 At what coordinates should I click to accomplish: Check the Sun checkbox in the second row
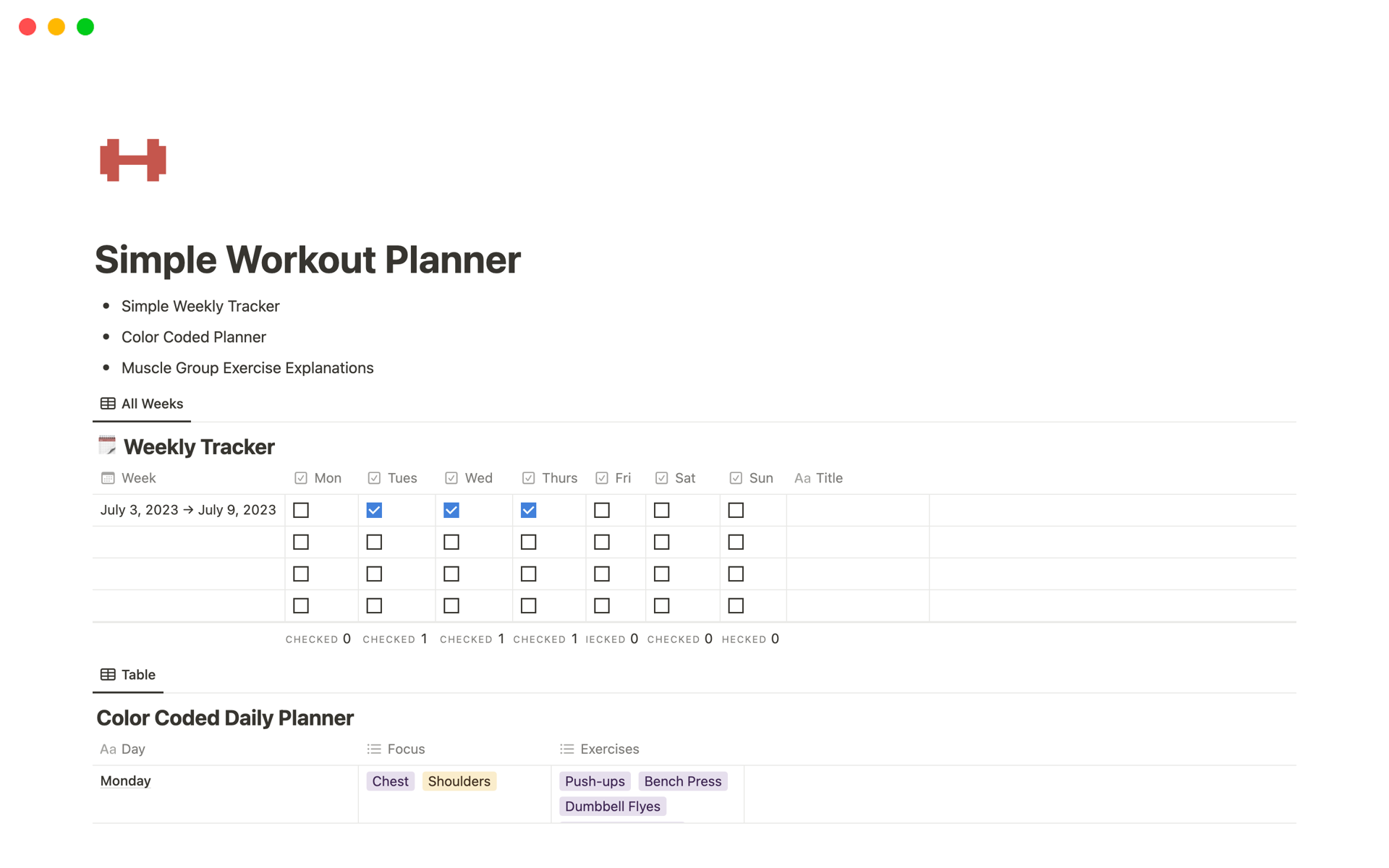pyautogui.click(x=736, y=542)
